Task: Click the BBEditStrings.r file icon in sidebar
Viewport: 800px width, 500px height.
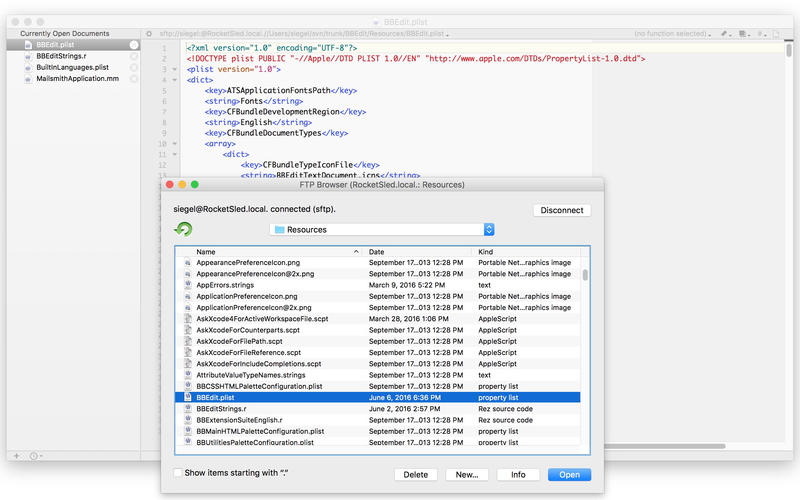Action: [x=28, y=56]
